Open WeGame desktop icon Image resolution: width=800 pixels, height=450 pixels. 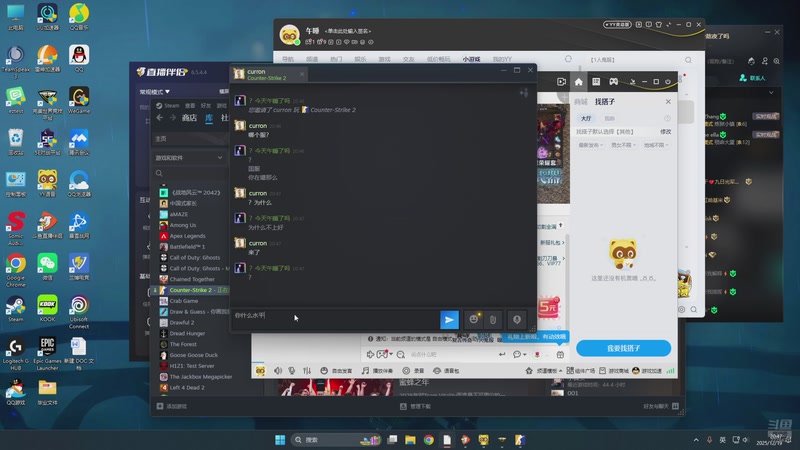(x=79, y=101)
